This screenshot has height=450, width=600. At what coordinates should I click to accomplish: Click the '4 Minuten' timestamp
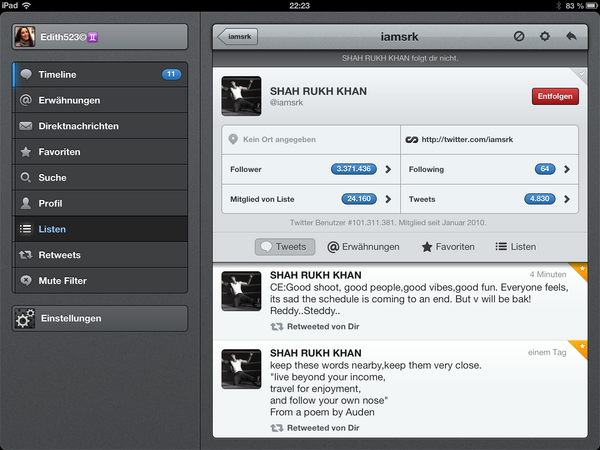point(548,274)
